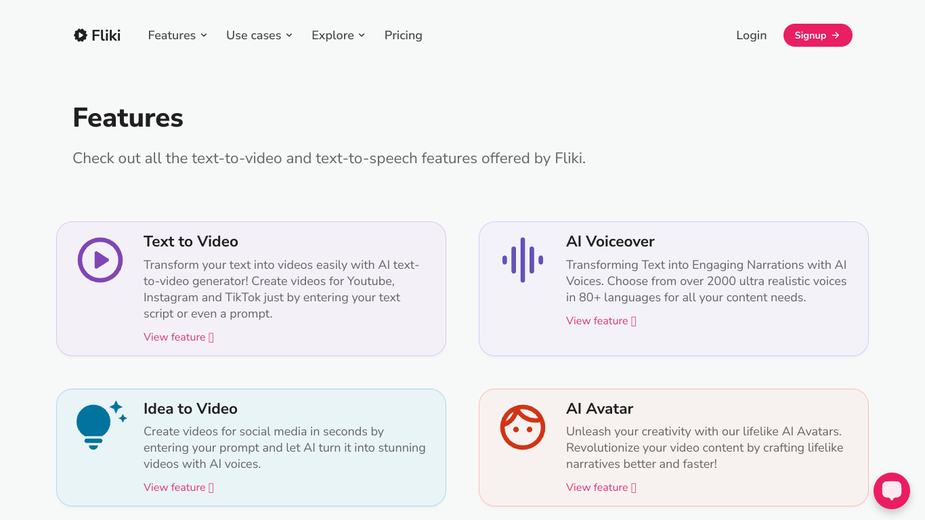This screenshot has width=925, height=520.
Task: Go to the Pricing page
Action: tap(403, 35)
